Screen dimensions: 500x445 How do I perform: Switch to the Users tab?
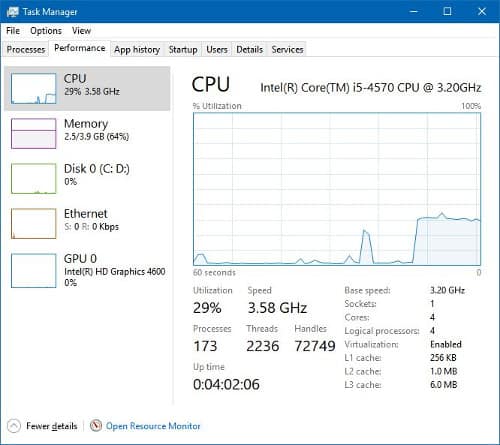[217, 49]
